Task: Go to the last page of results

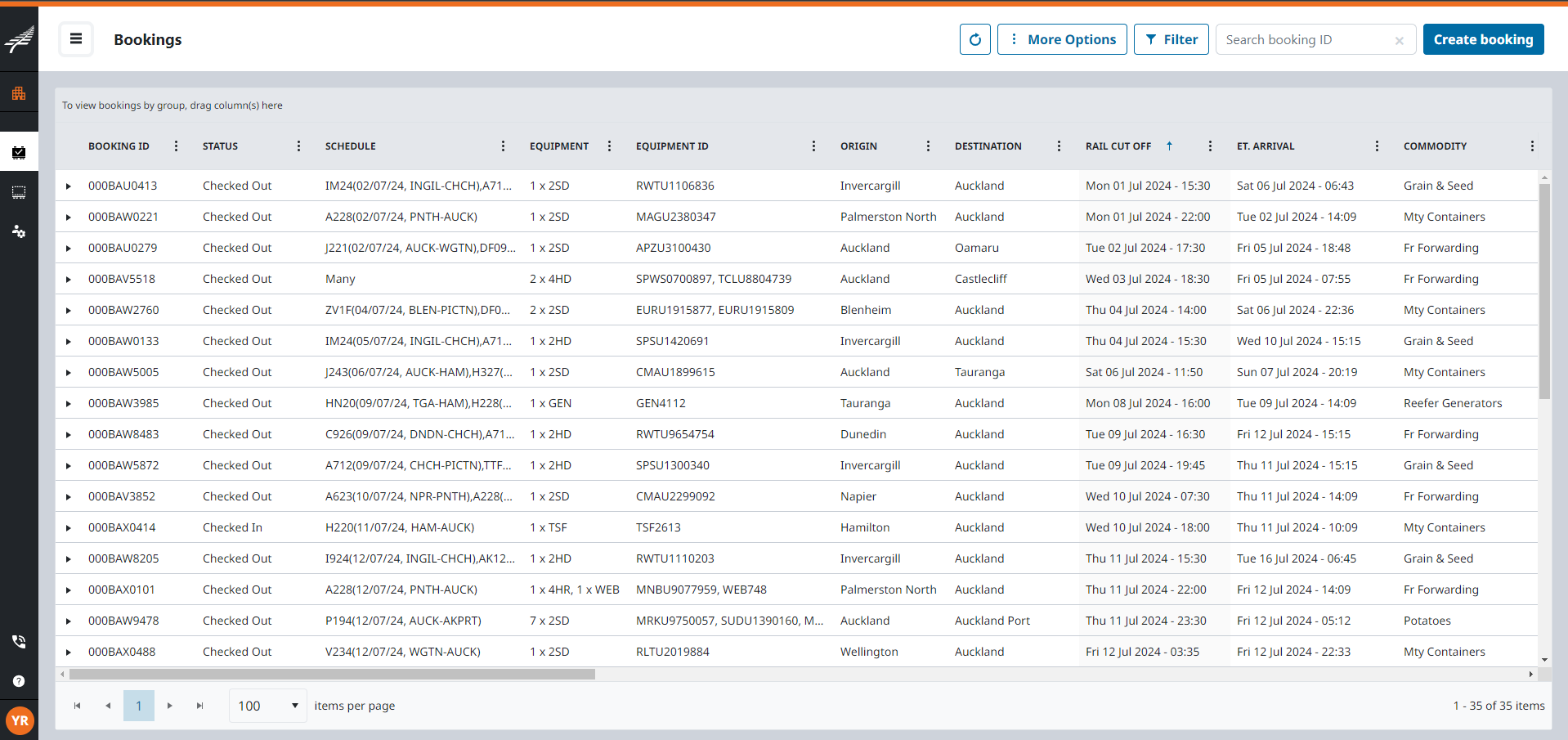Action: point(200,706)
